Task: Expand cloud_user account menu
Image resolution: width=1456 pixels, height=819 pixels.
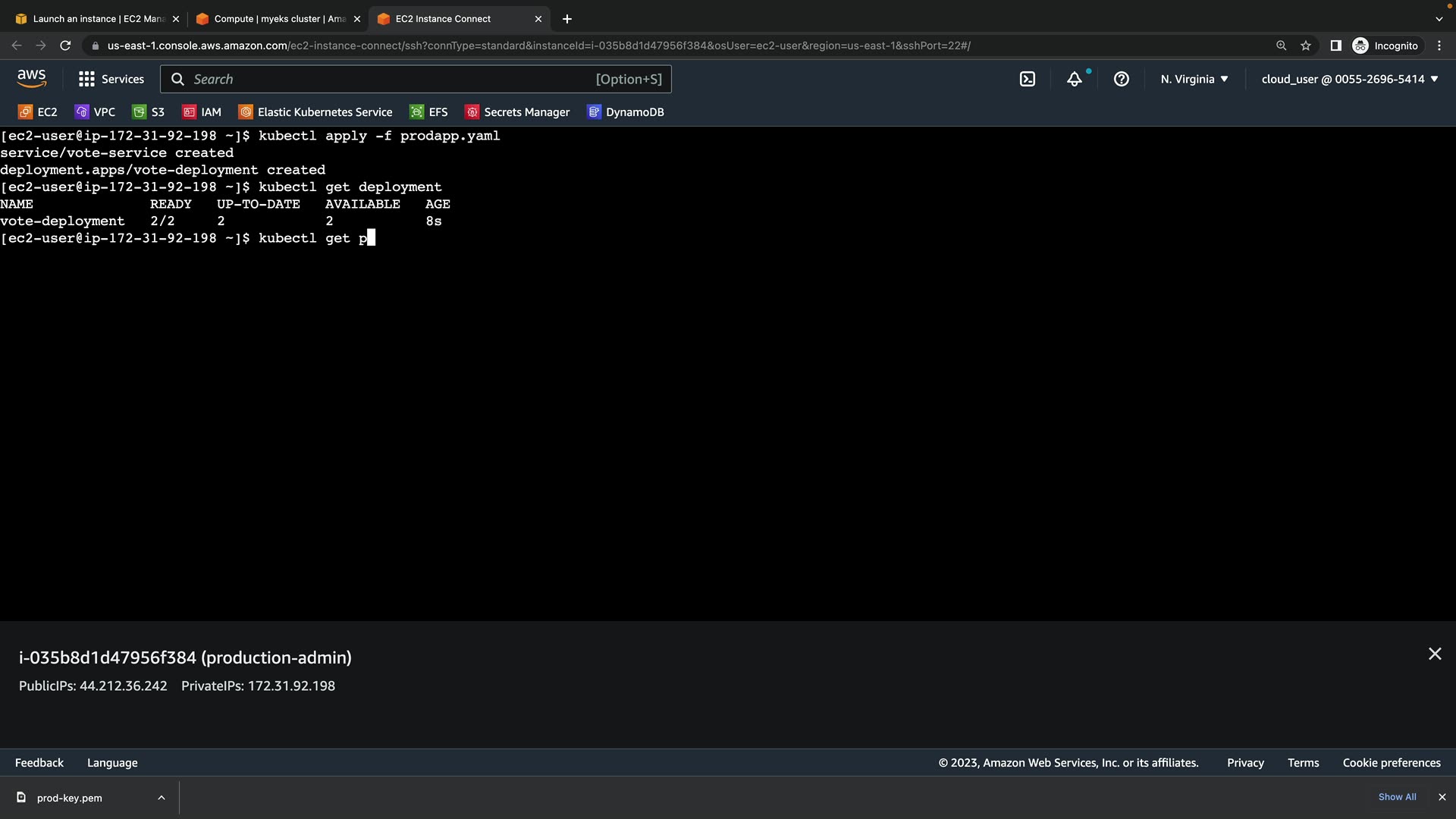Action: (1349, 79)
